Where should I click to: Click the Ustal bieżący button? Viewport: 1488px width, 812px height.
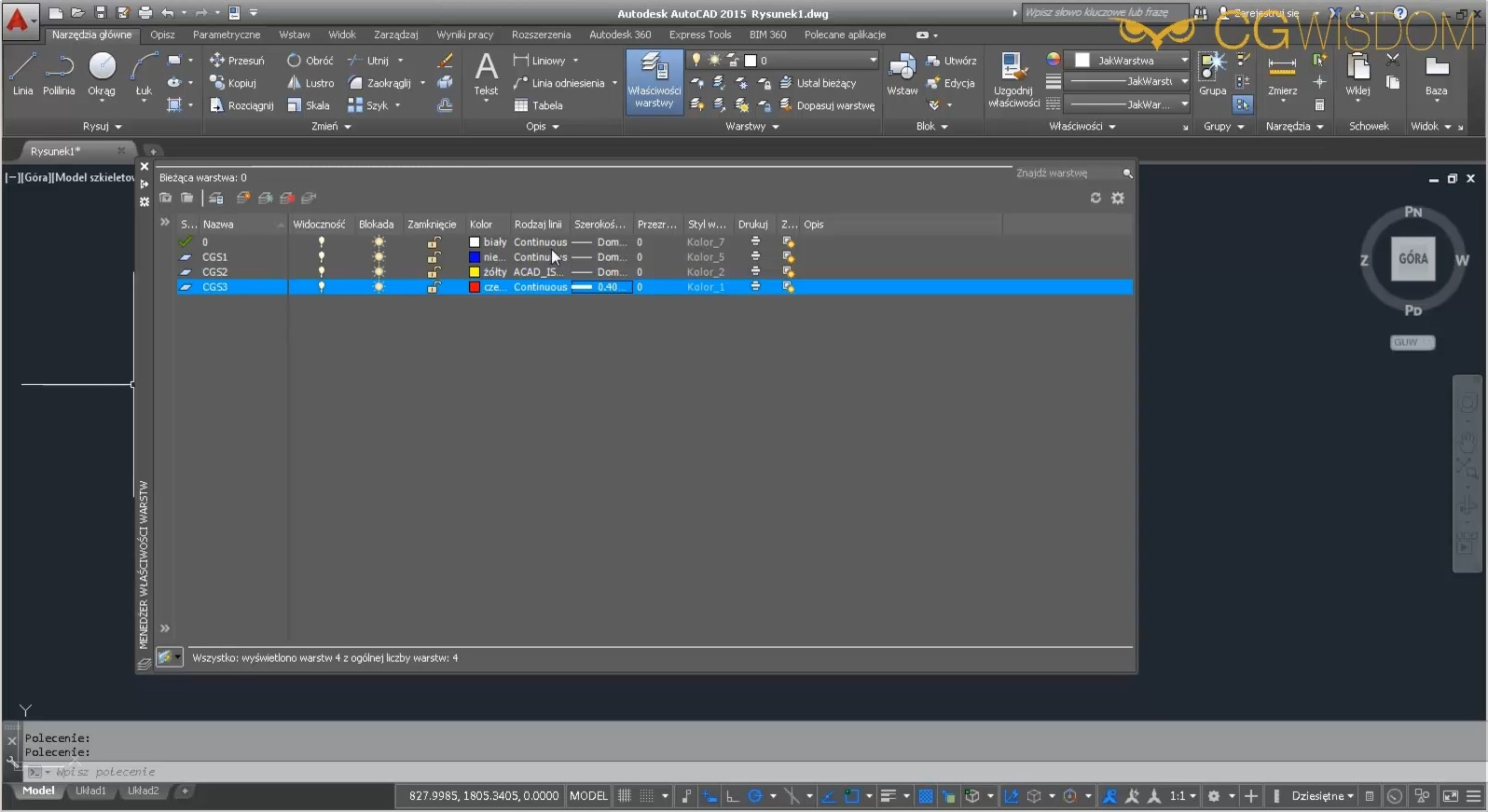pyautogui.click(x=825, y=83)
